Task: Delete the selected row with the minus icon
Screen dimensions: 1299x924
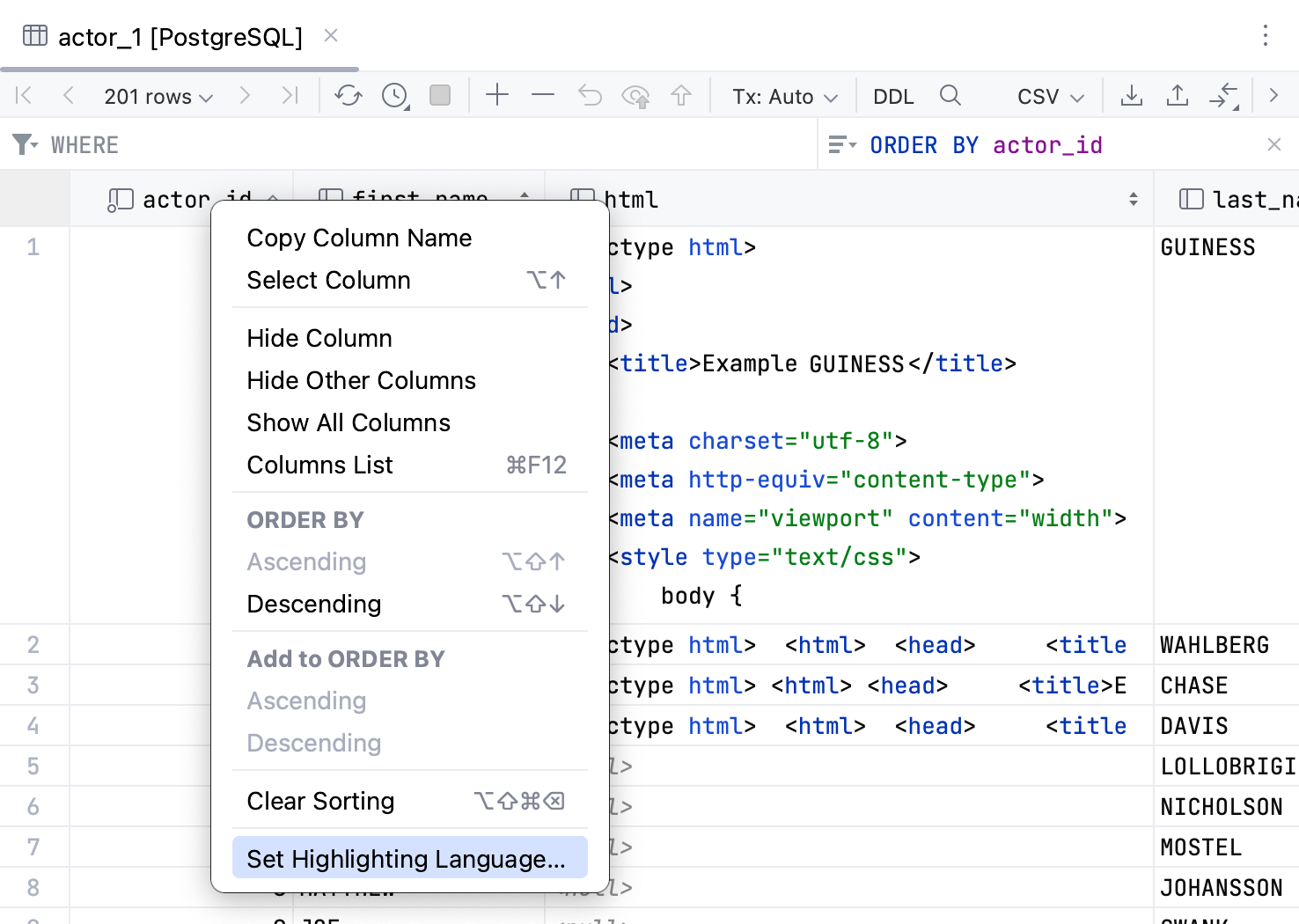Action: (x=543, y=95)
